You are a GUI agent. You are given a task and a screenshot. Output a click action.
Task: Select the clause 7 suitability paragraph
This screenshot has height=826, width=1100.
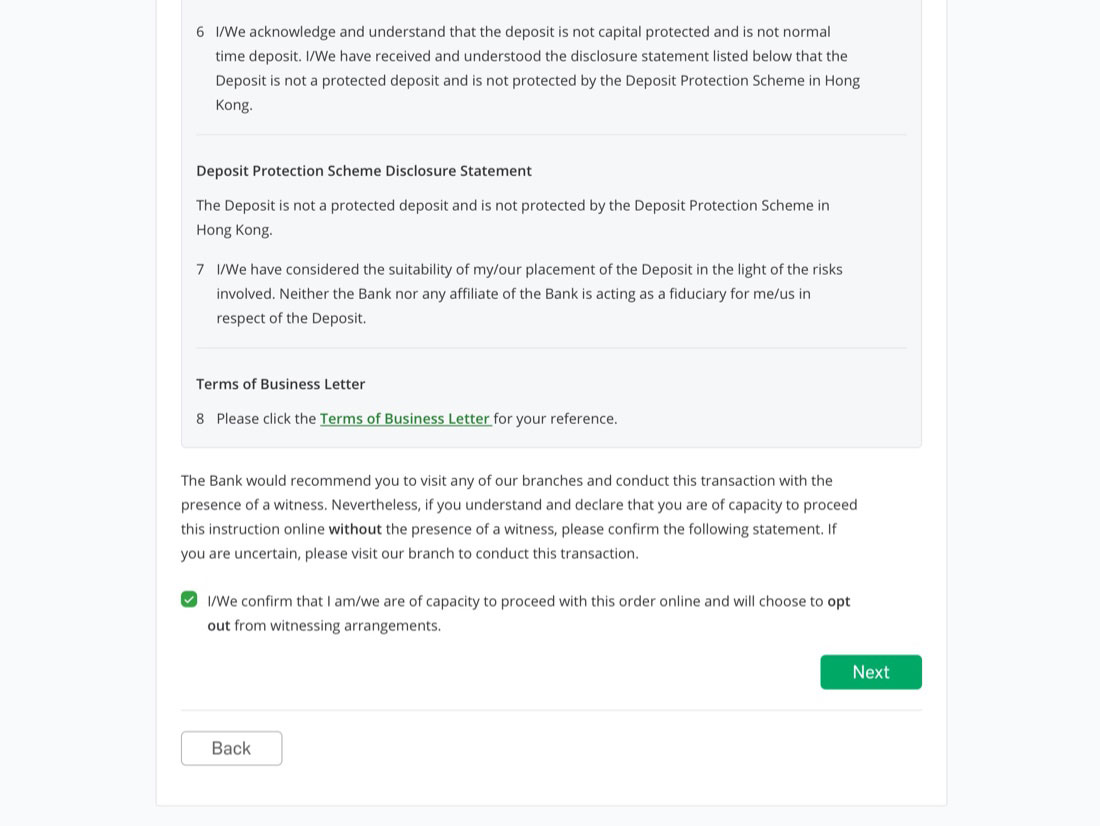coord(530,294)
